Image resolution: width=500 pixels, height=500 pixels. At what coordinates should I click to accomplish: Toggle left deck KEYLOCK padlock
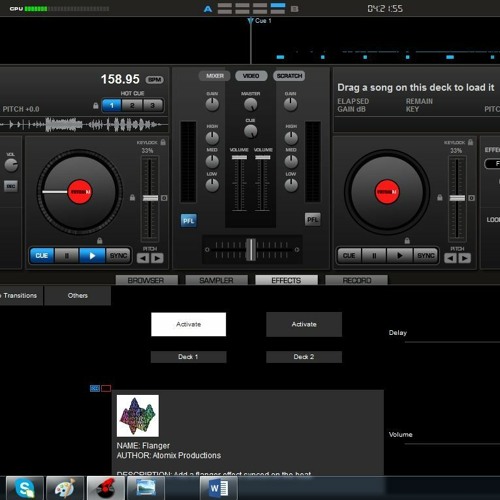(163, 142)
